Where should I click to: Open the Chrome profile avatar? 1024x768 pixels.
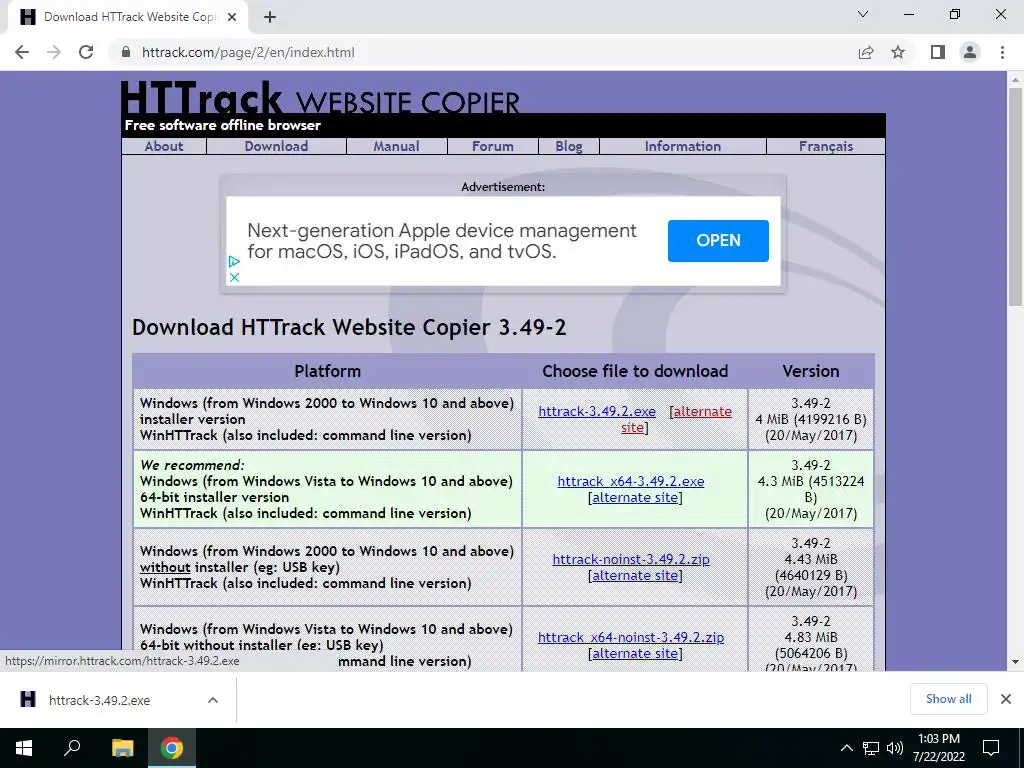970,52
